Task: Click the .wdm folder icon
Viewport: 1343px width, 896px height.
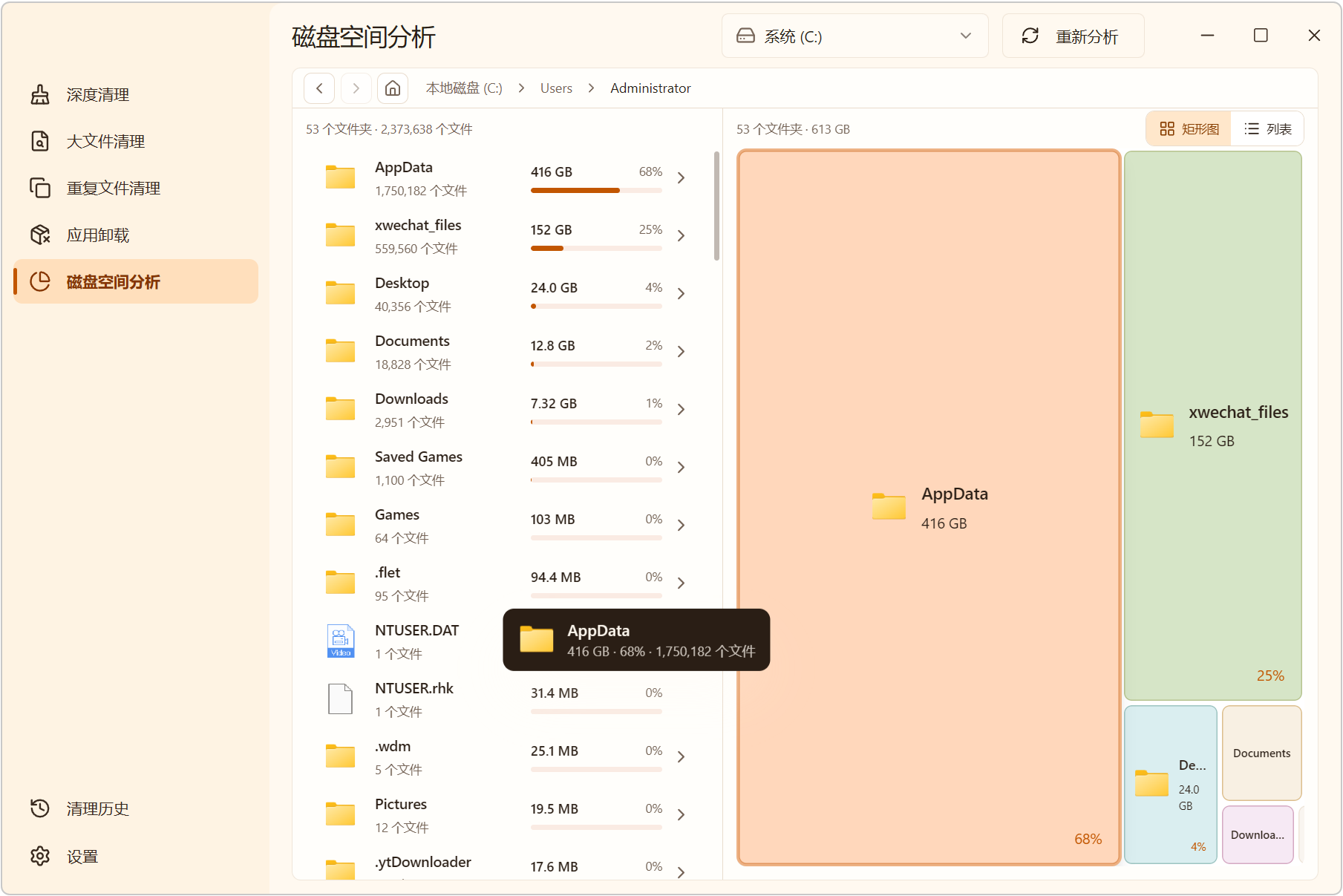Action: (340, 756)
